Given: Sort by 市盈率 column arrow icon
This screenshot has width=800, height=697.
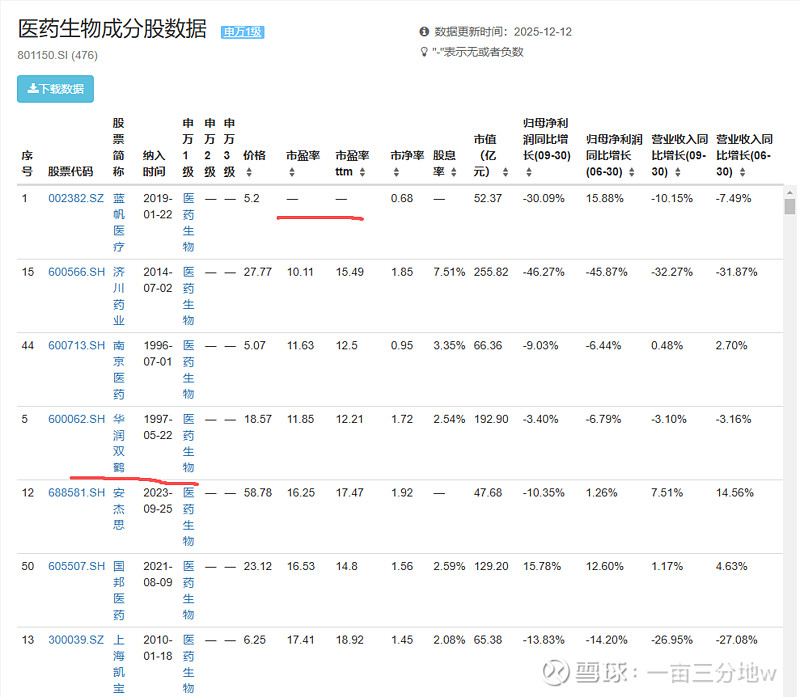Looking at the screenshot, I should pyautogui.click(x=292, y=172).
